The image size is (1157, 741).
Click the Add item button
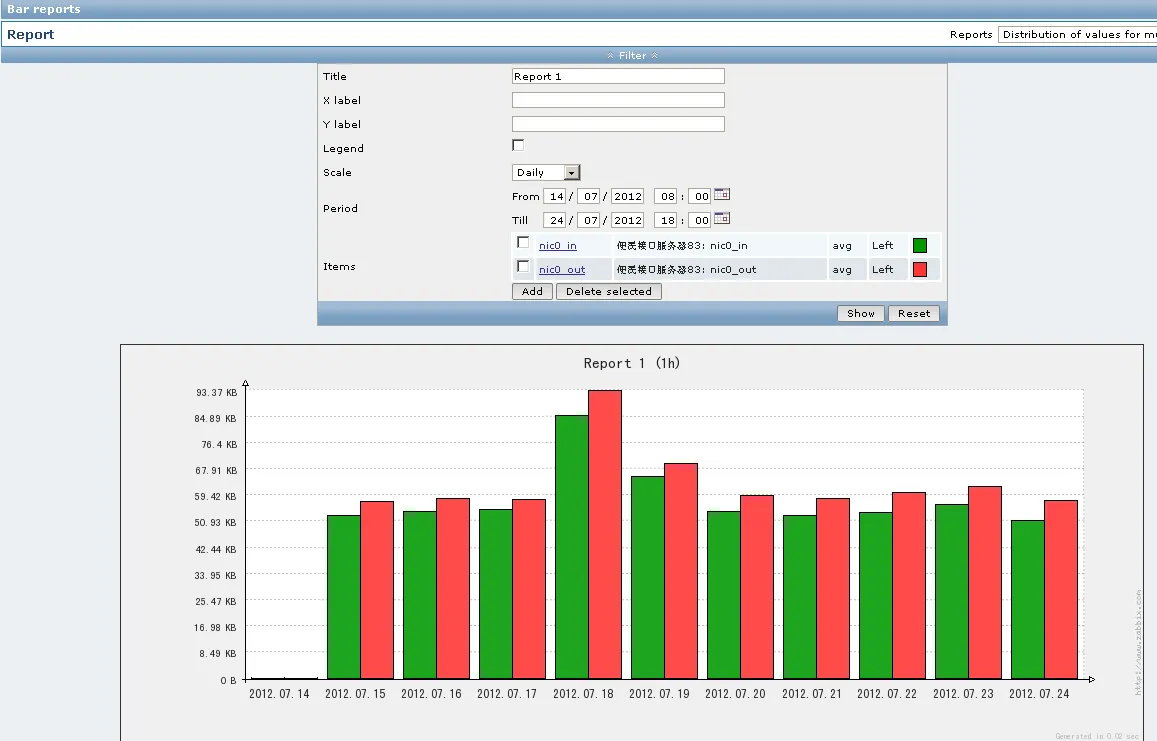(532, 292)
